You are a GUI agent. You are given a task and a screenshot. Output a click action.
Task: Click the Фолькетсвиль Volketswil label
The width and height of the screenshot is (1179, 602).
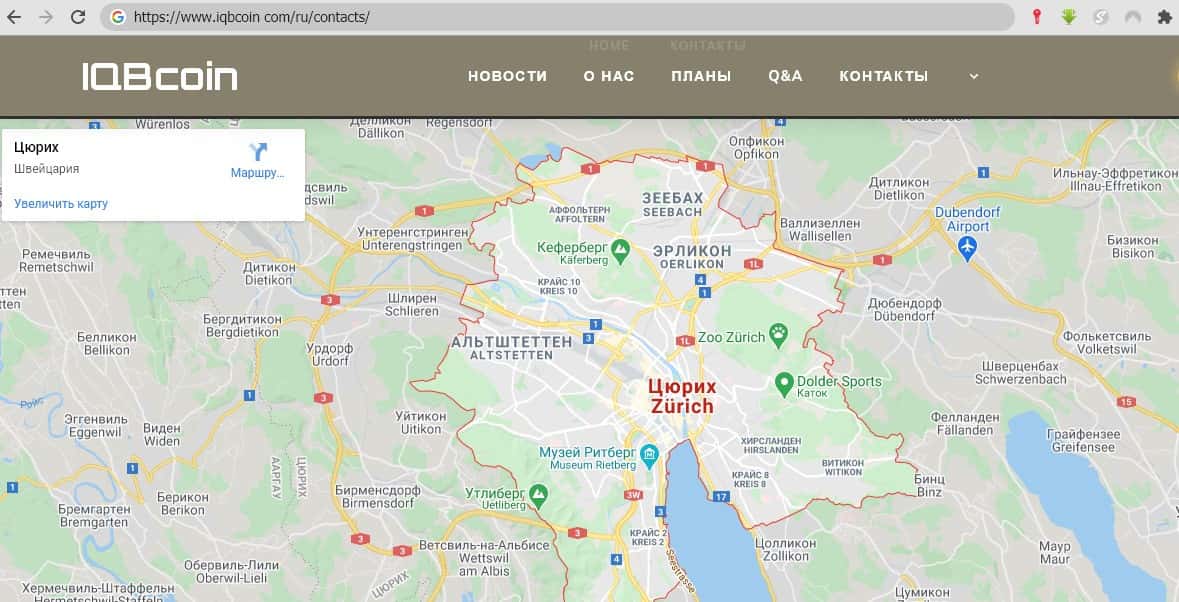pos(1107,343)
